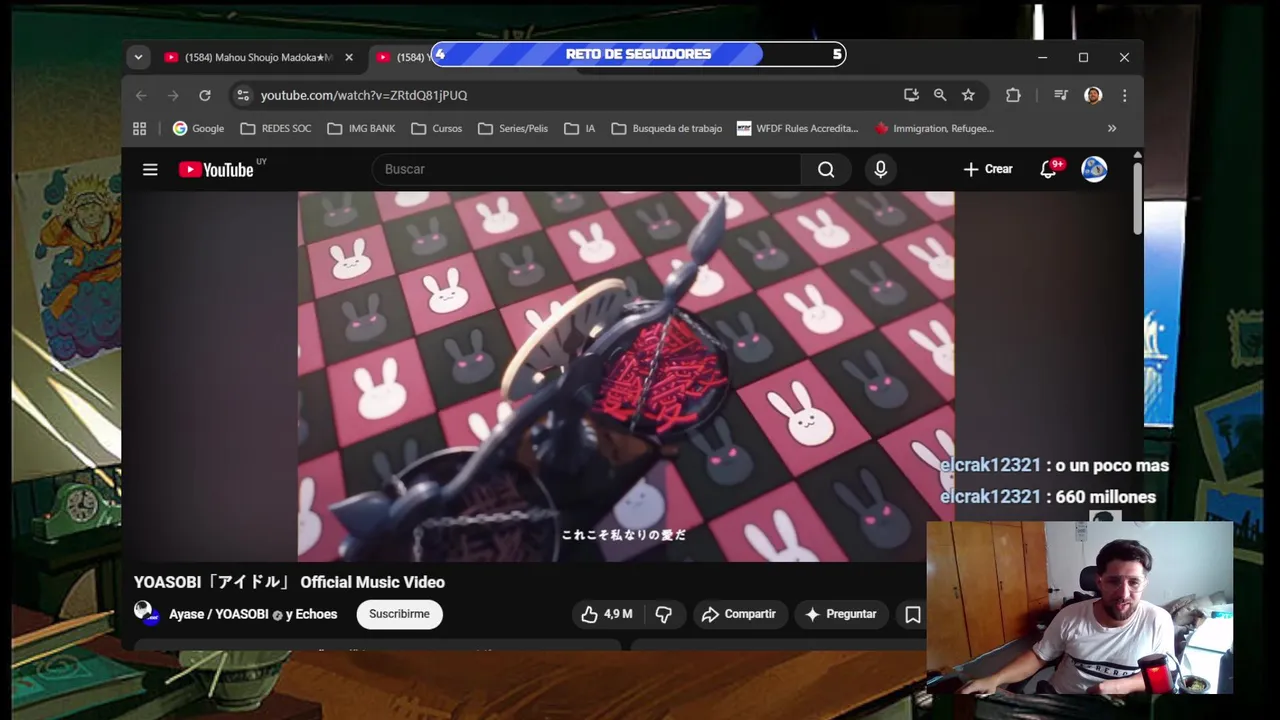Show more bookmarks with the double chevron

[x=1112, y=128]
